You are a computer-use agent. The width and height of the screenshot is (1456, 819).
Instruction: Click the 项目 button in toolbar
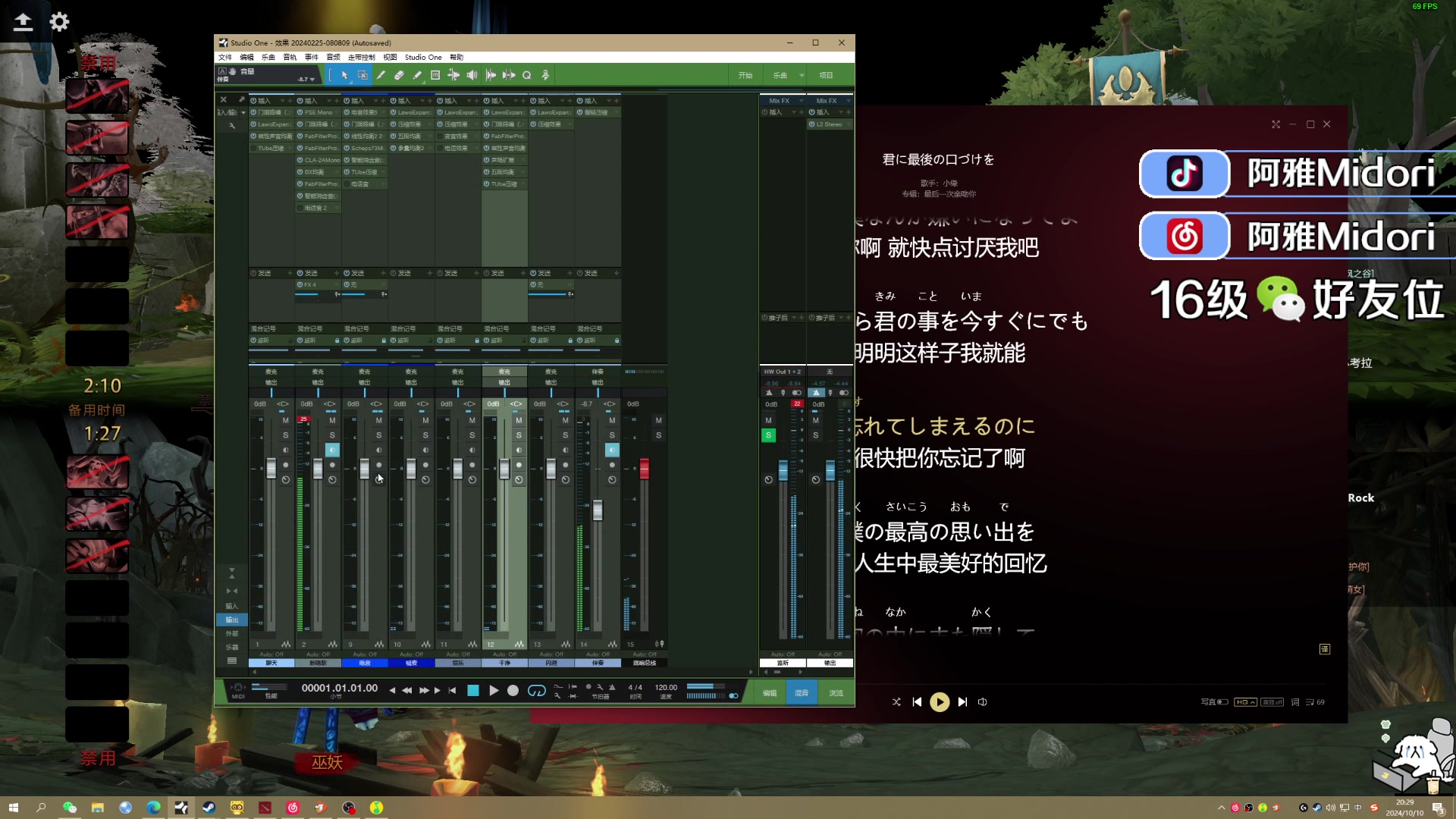826,75
